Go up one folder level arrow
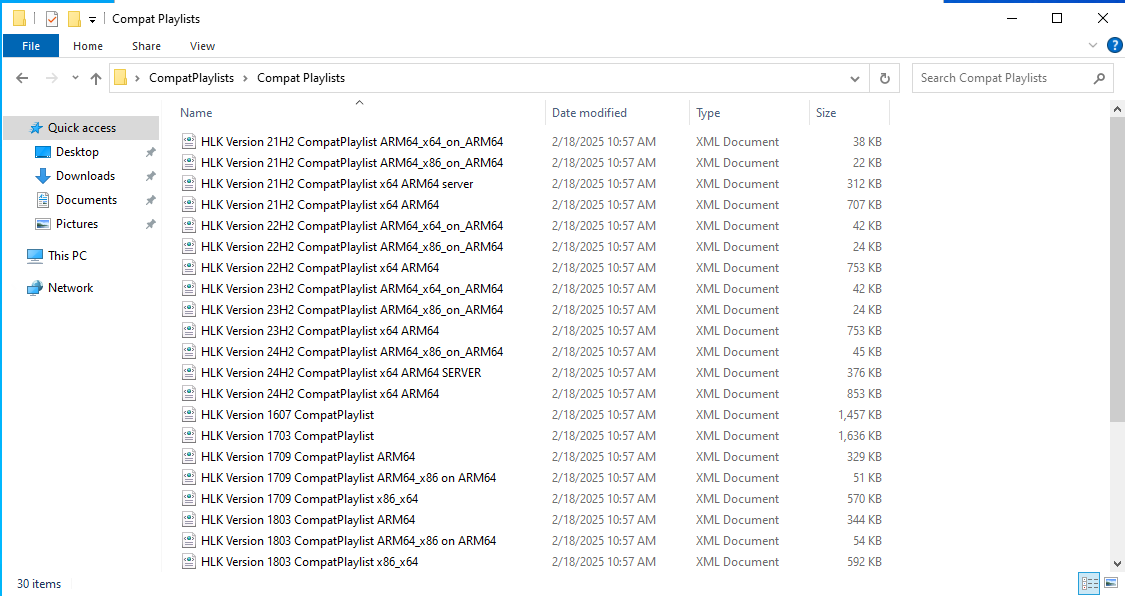Image resolution: width=1125 pixels, height=596 pixels. [x=96, y=78]
